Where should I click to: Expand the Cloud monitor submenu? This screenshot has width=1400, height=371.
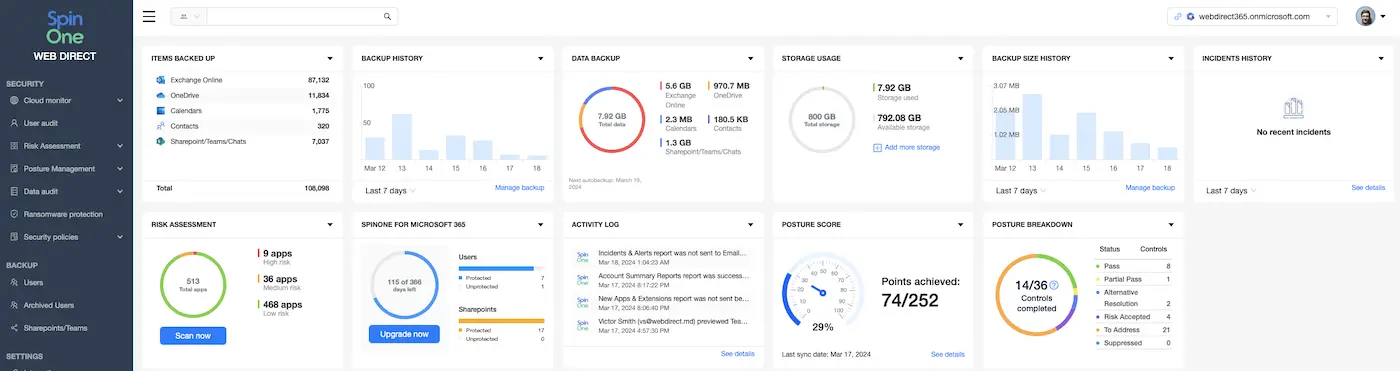(x=119, y=100)
